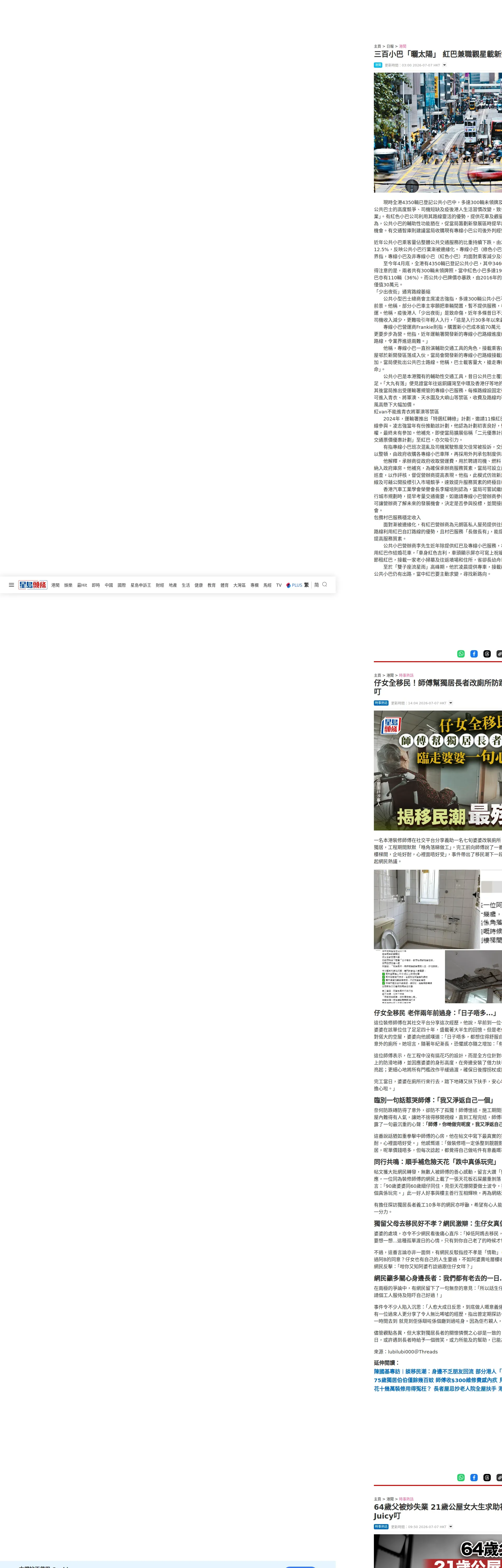Click the 星島頭條 logo
Image resolution: width=502 pixels, height=1568 pixels.
click(x=33, y=585)
